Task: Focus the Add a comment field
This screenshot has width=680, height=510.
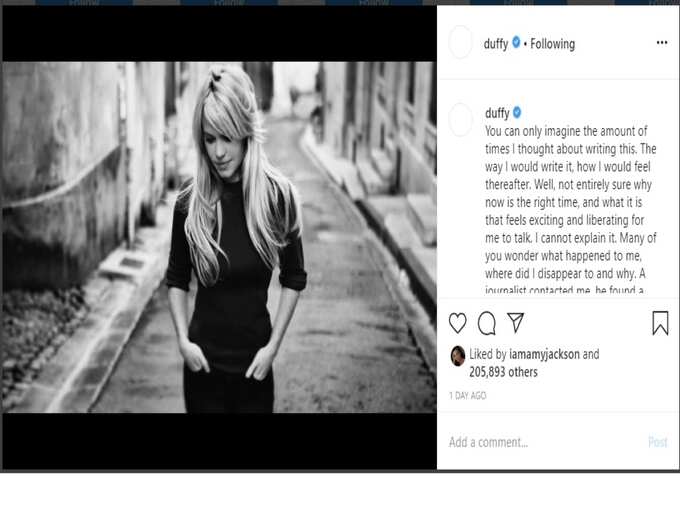Action: click(x=544, y=442)
